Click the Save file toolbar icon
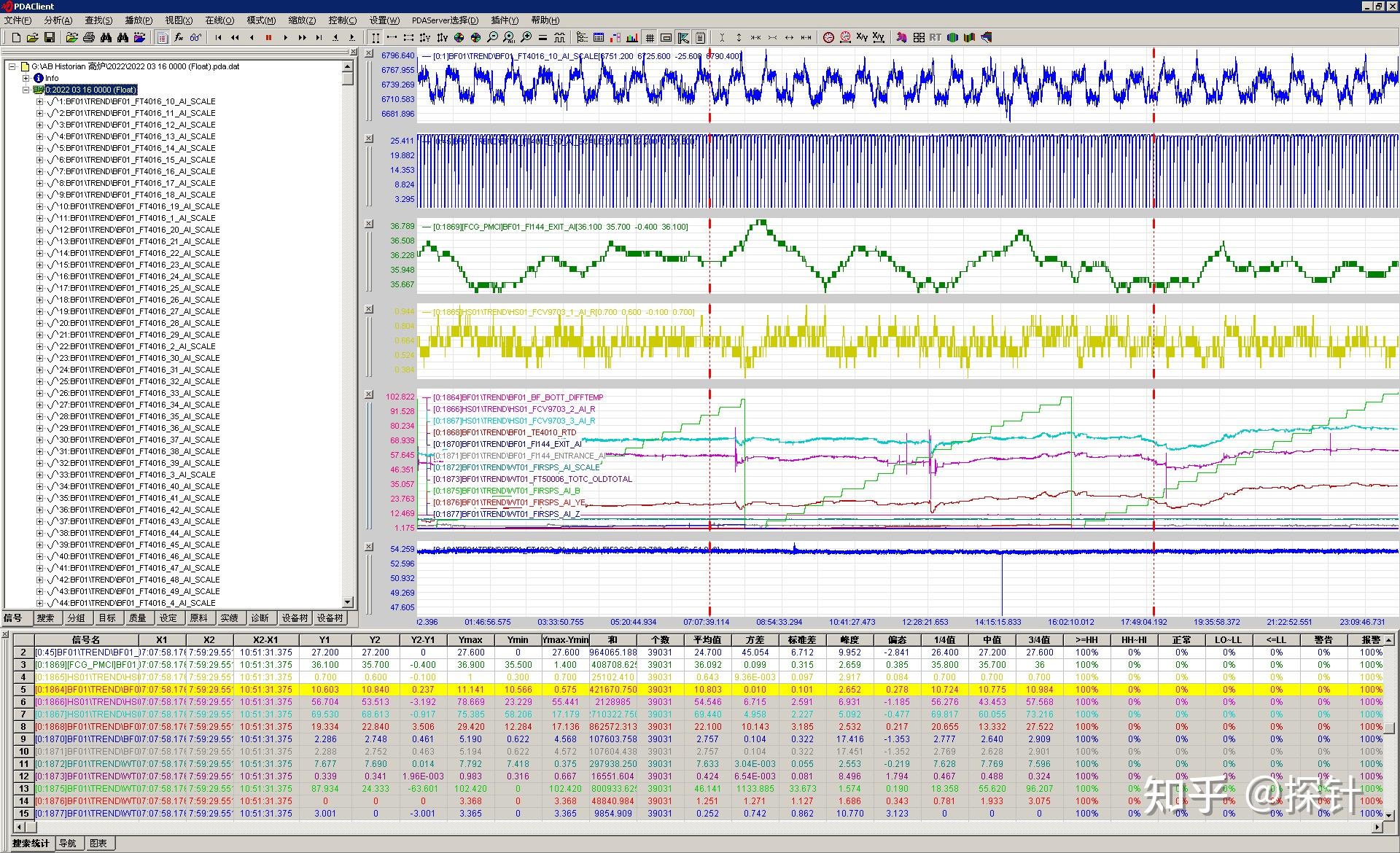The width and height of the screenshot is (1400, 853). 50,37
